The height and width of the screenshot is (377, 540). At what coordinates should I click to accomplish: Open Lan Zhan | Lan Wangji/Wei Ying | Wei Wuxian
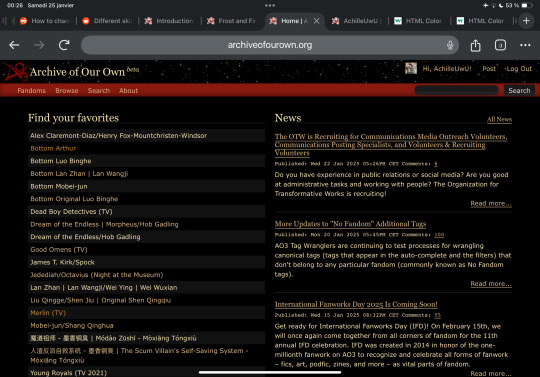[x=104, y=287]
